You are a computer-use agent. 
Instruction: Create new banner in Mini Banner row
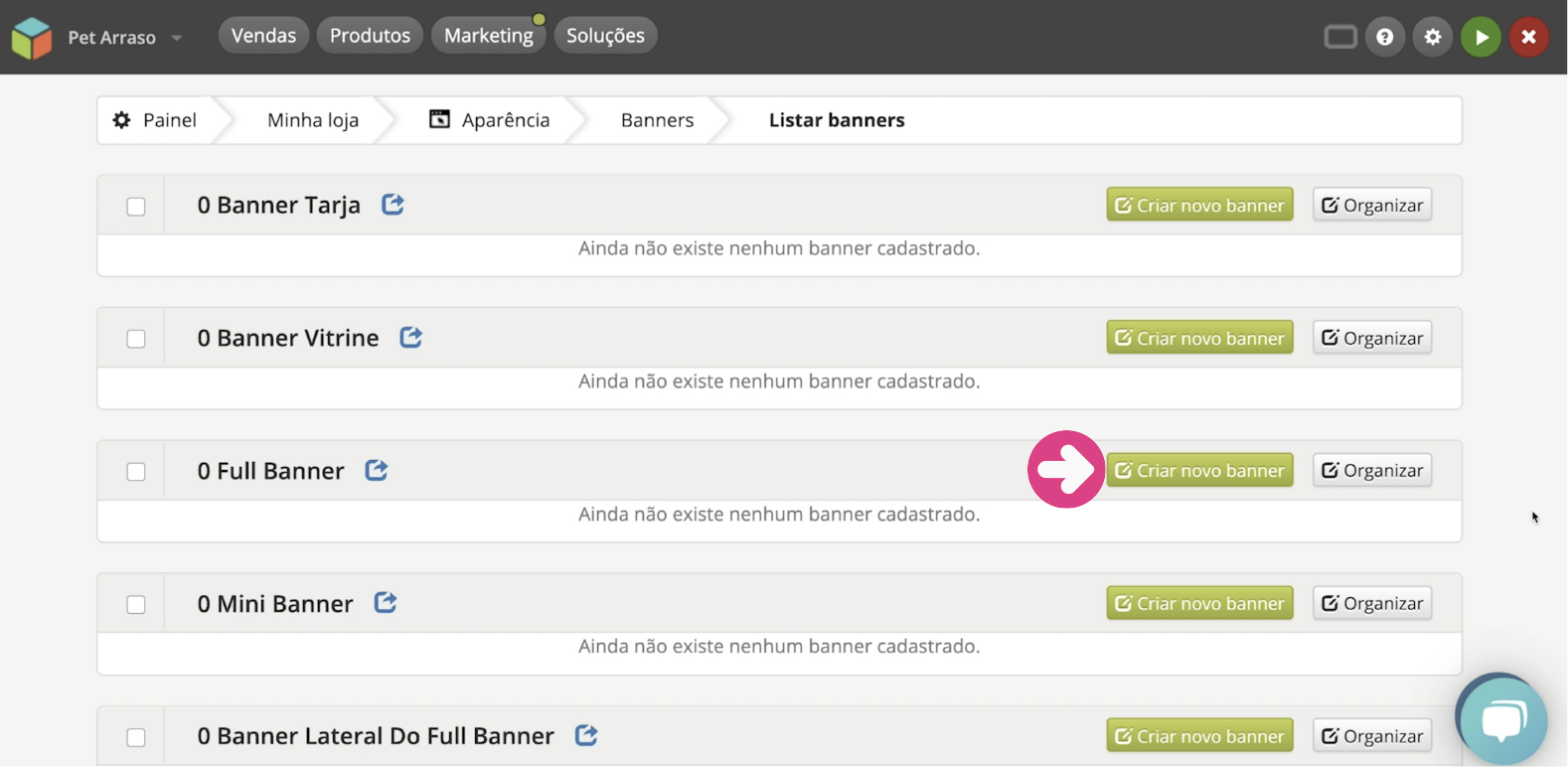tap(1199, 603)
